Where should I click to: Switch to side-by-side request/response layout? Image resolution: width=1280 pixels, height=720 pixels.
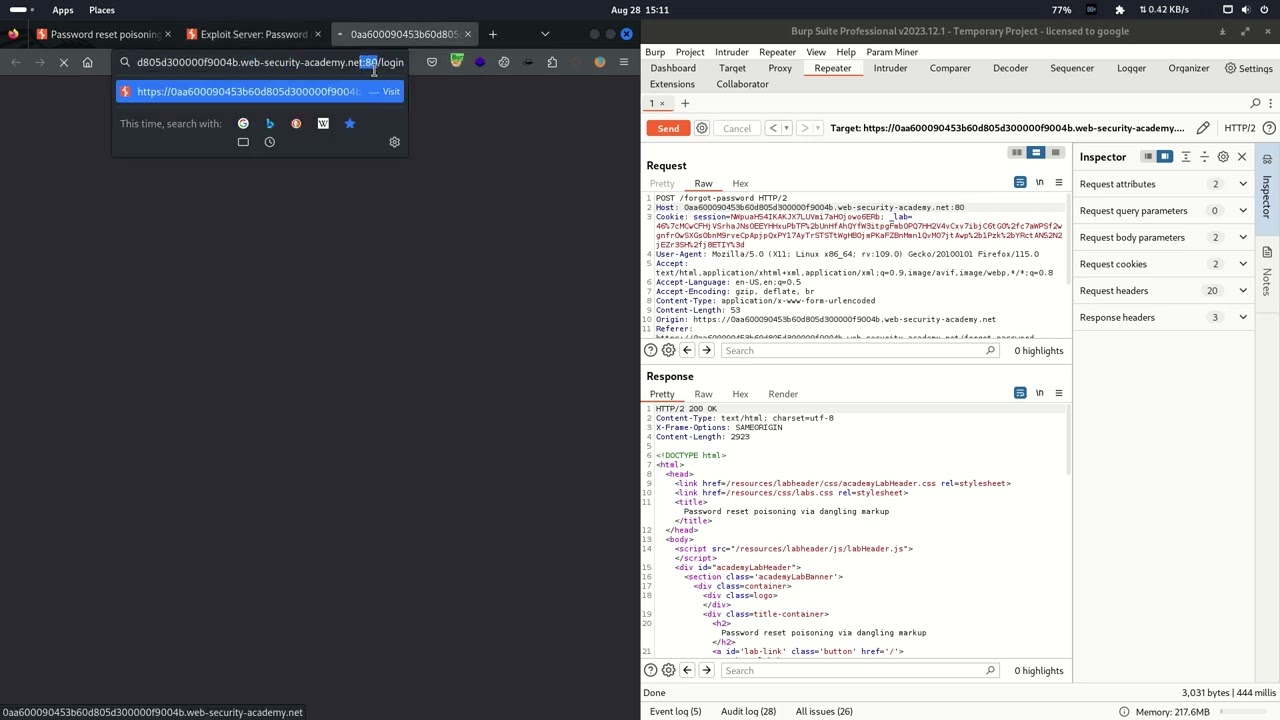(x=1017, y=153)
